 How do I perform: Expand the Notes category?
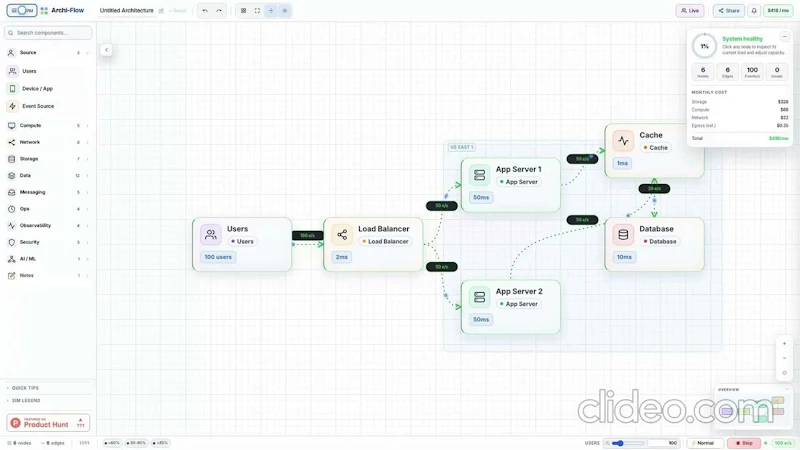(48, 276)
